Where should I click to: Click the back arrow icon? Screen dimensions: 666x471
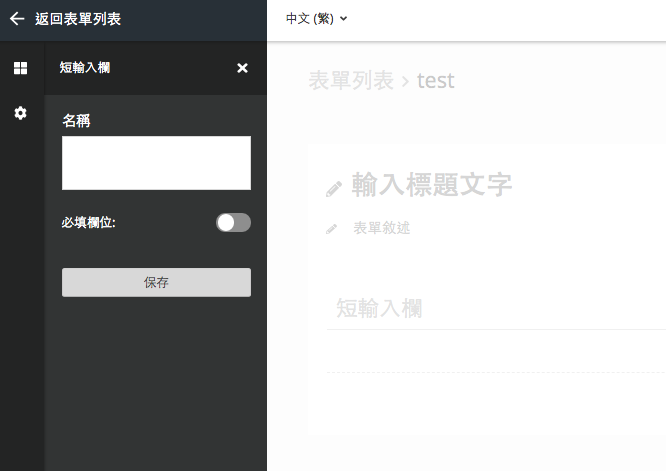[17, 19]
